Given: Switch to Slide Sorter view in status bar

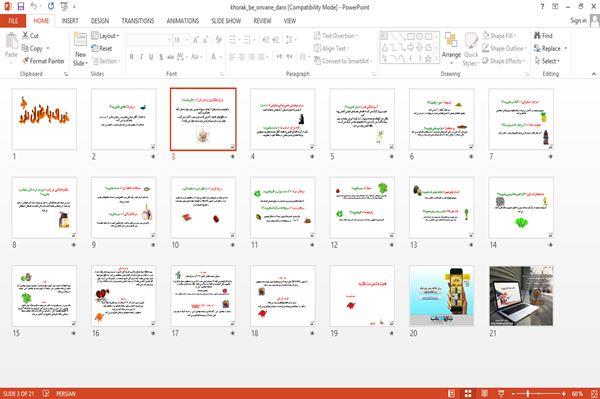Looking at the screenshot, I should click(468, 394).
